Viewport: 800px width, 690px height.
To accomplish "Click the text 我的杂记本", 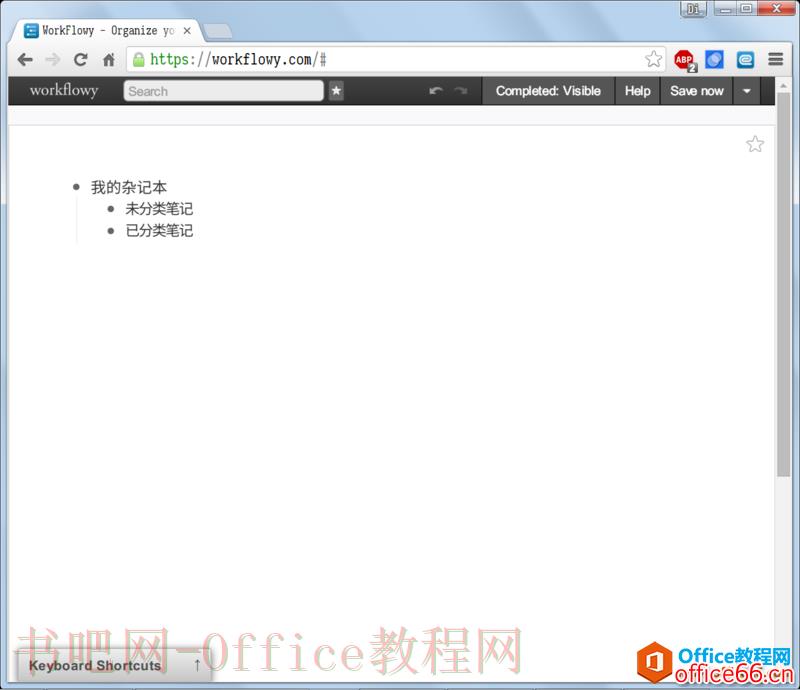I will pyautogui.click(x=129, y=187).
